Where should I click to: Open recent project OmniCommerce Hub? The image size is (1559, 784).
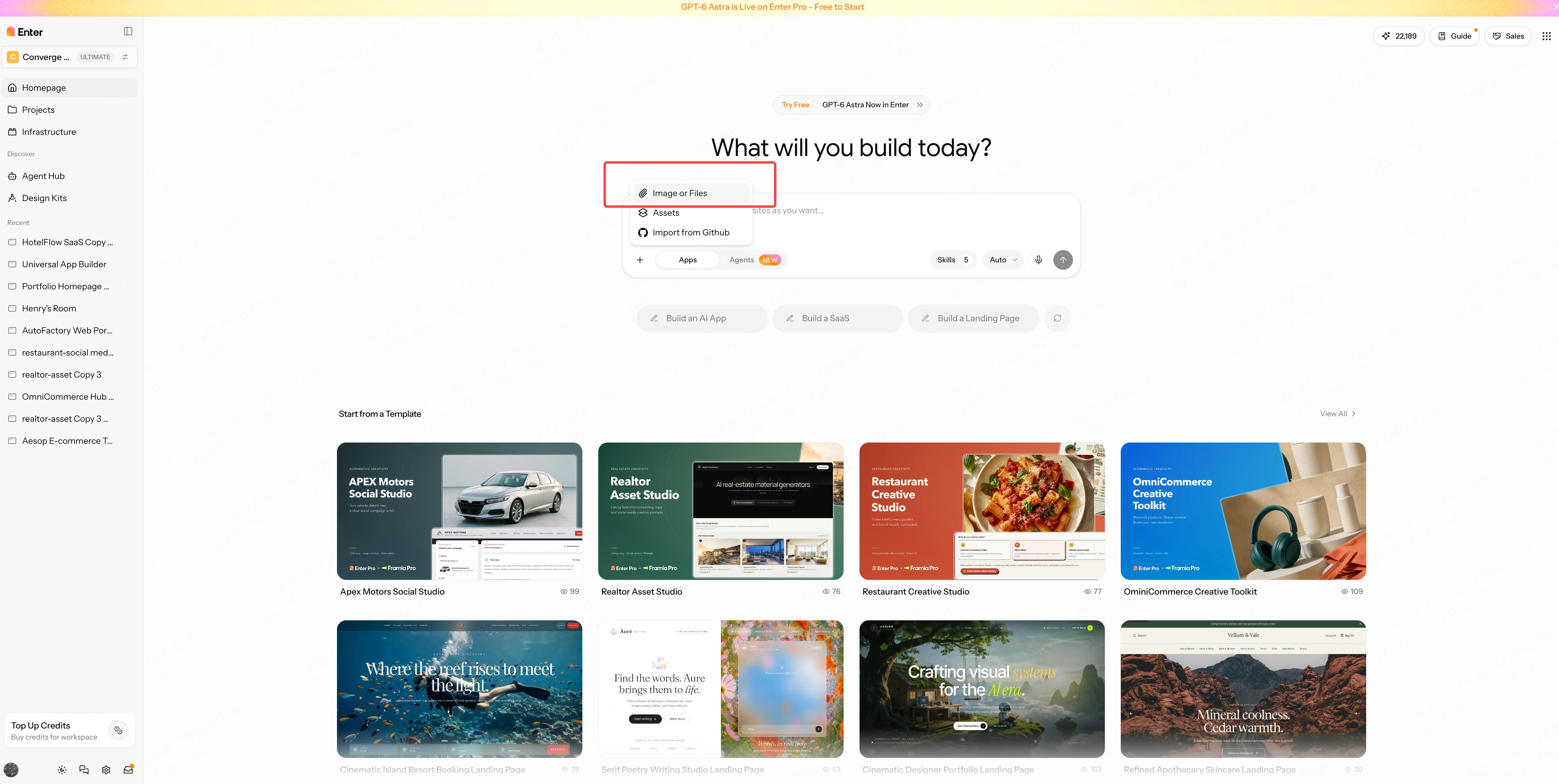coord(70,397)
